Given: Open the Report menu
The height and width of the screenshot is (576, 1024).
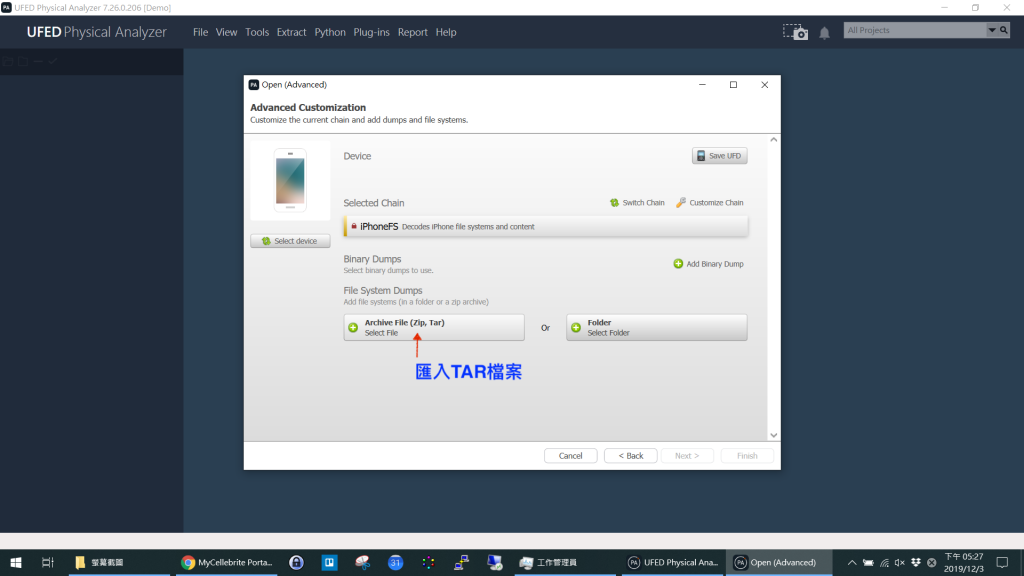Looking at the screenshot, I should (412, 32).
